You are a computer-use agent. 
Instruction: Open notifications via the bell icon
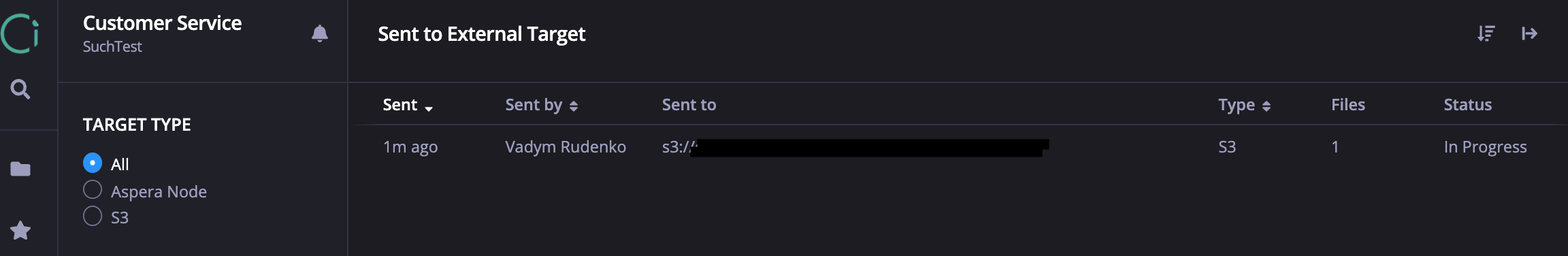click(320, 33)
